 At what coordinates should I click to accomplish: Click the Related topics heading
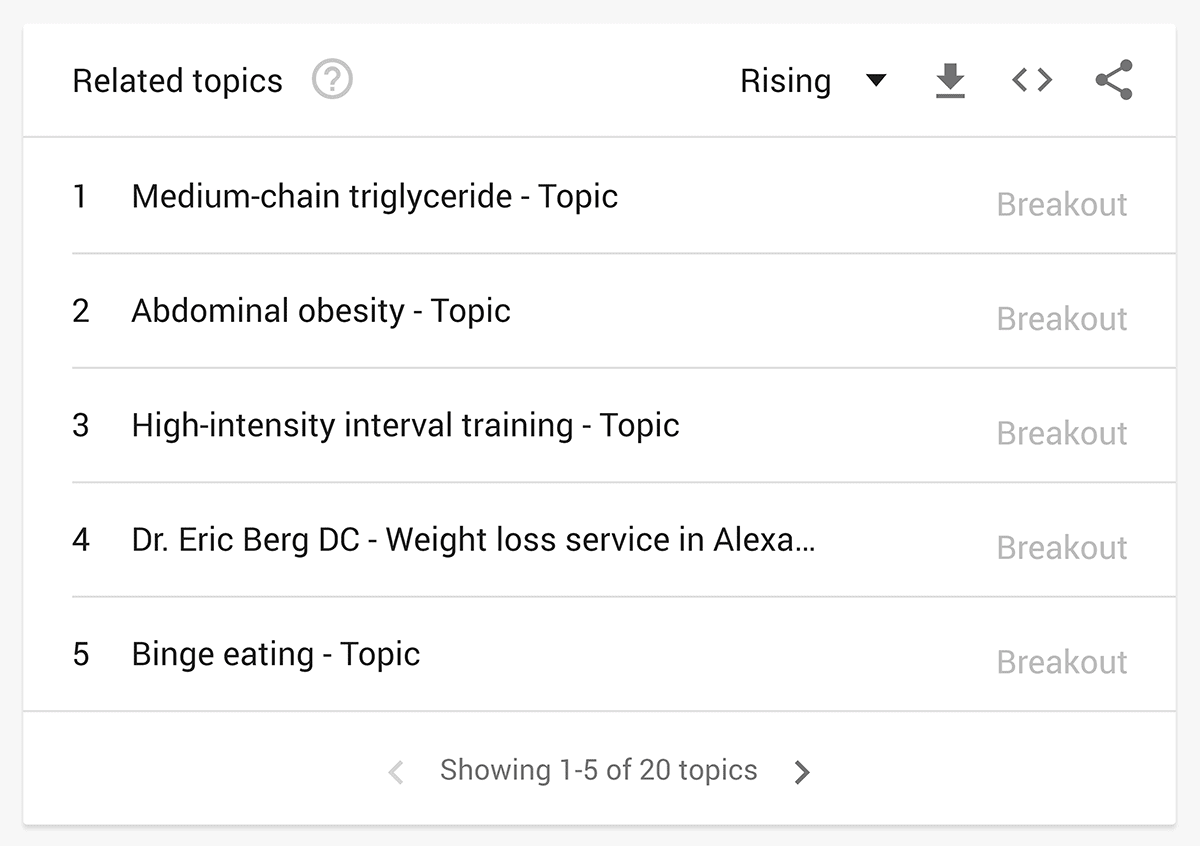pyautogui.click(x=178, y=81)
